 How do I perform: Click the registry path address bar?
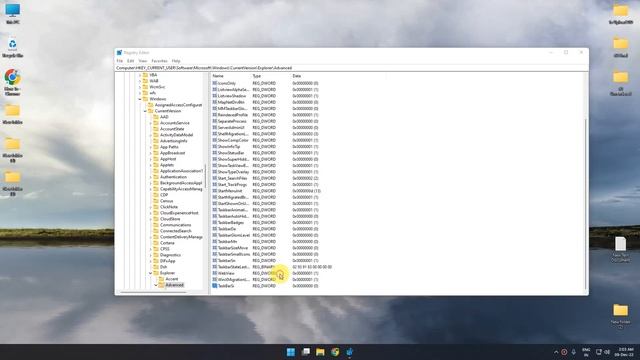[351, 68]
